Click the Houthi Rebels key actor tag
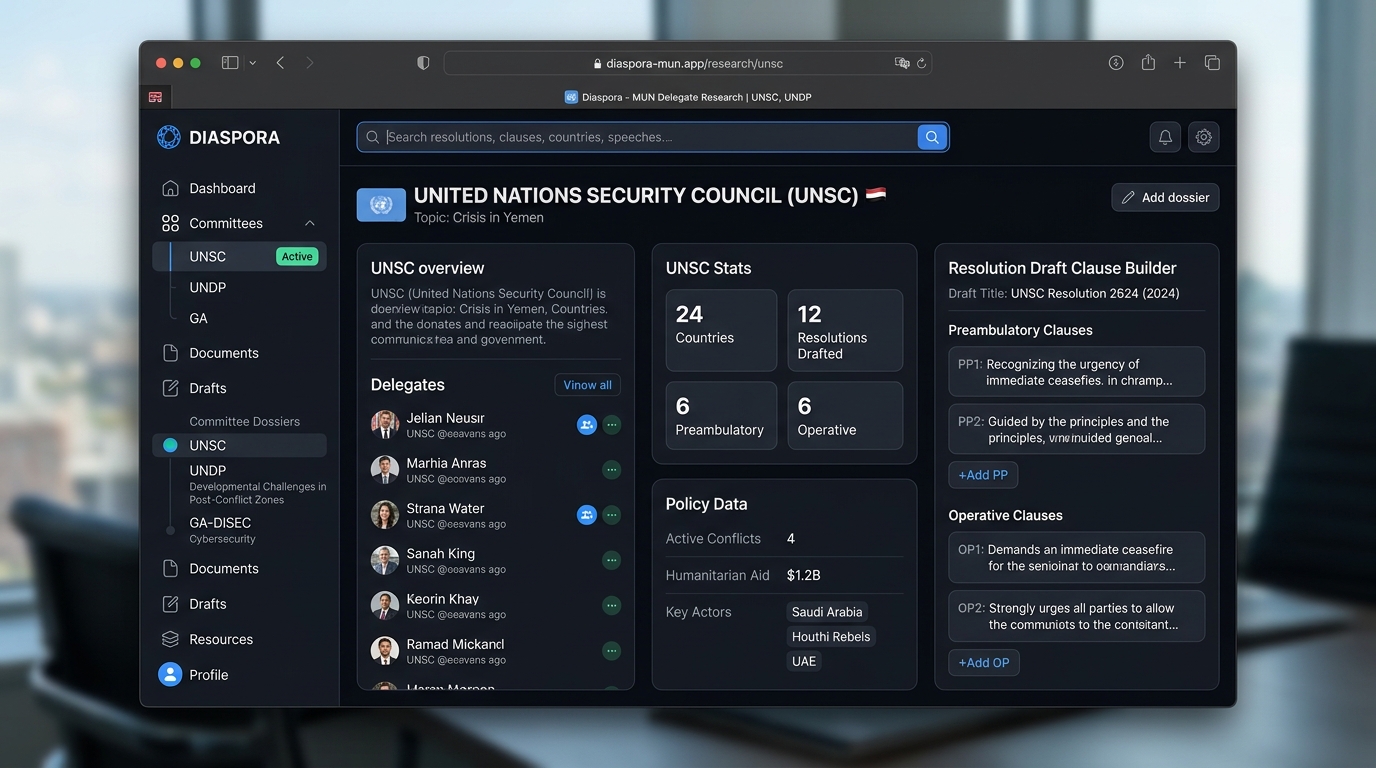Screen dimensions: 1376x768 pos(831,636)
